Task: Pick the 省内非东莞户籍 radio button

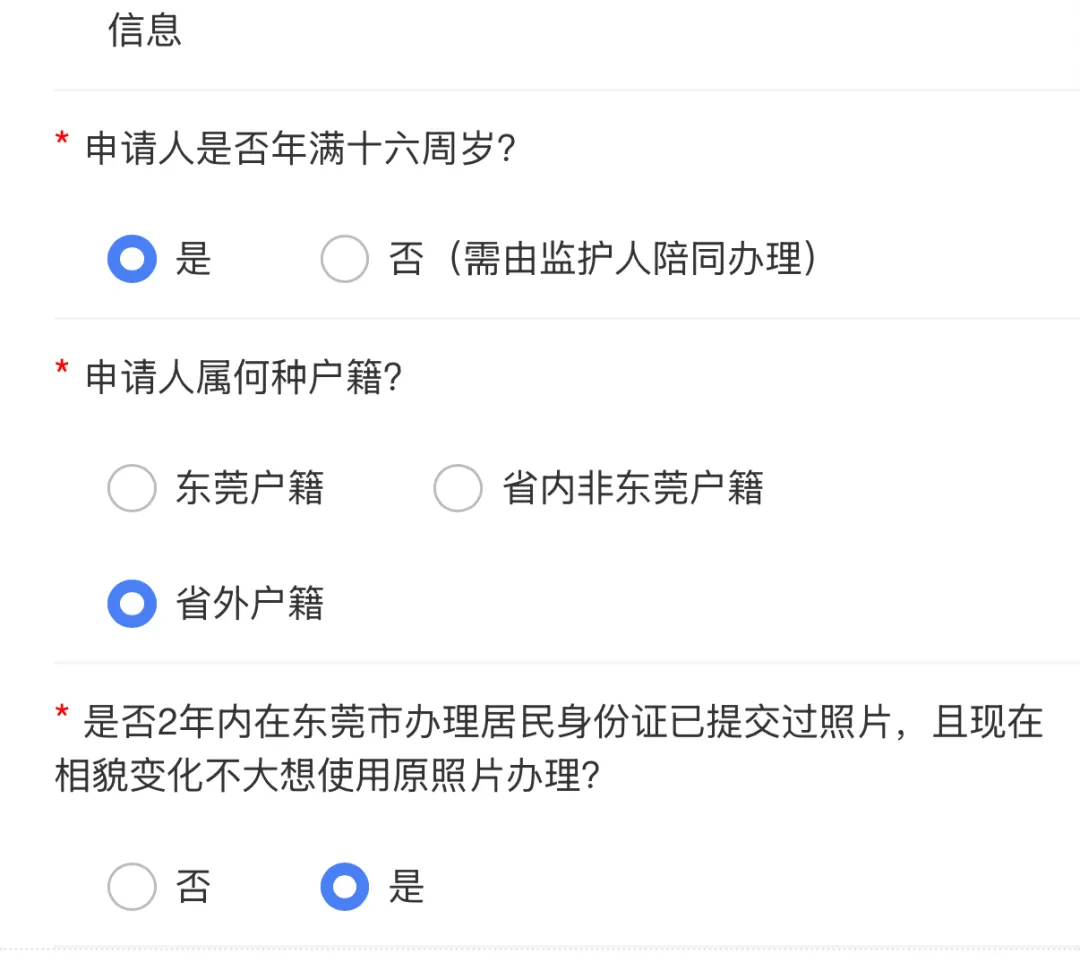Action: [458, 488]
